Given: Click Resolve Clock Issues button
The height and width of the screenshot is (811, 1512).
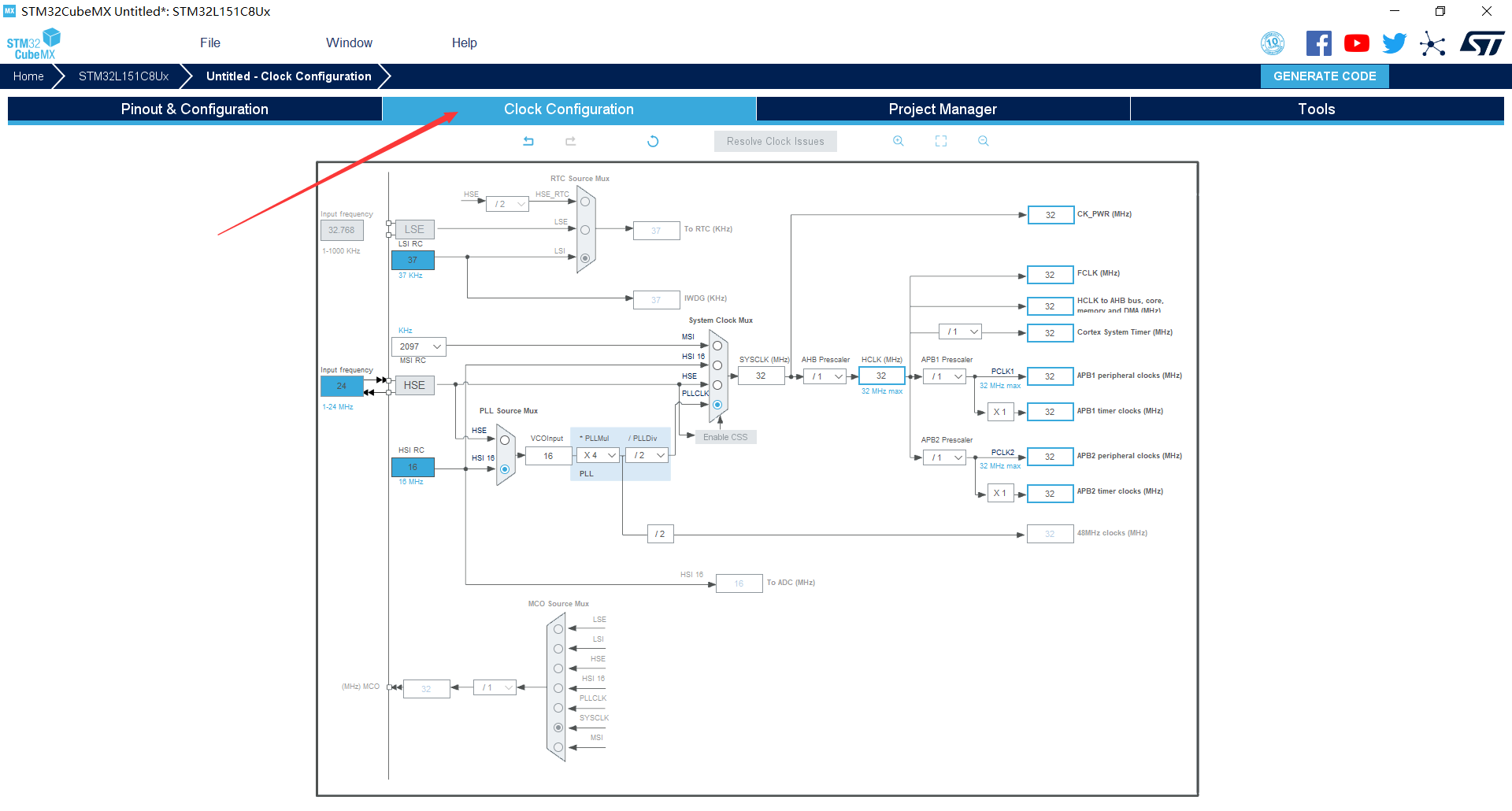Looking at the screenshot, I should coord(775,141).
